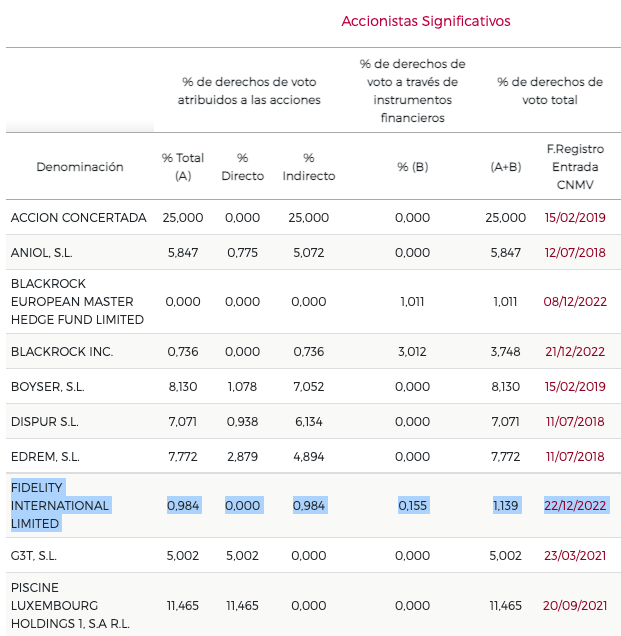This screenshot has width=621, height=636.
Task: Click the F.Registro Entrada CNMV header
Action: (575, 167)
